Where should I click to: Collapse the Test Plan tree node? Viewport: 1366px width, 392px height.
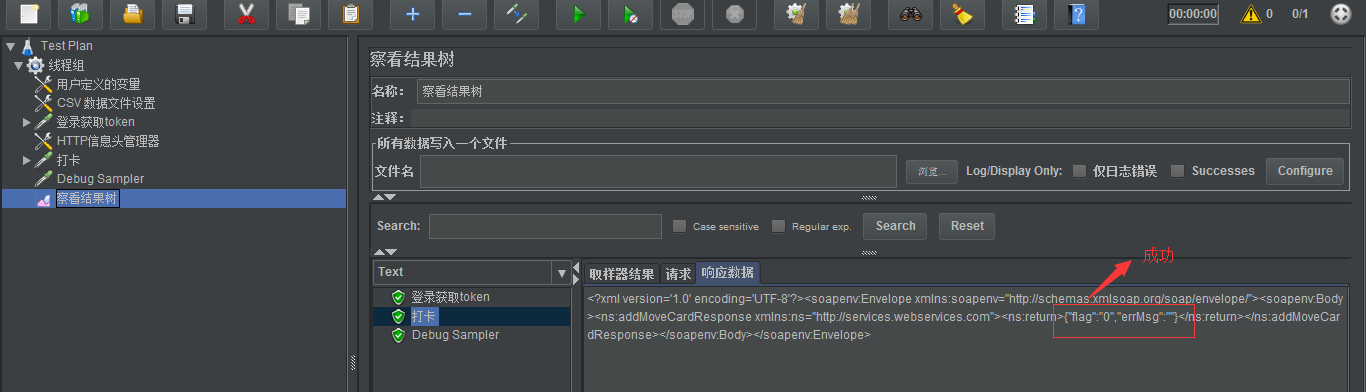[10, 46]
